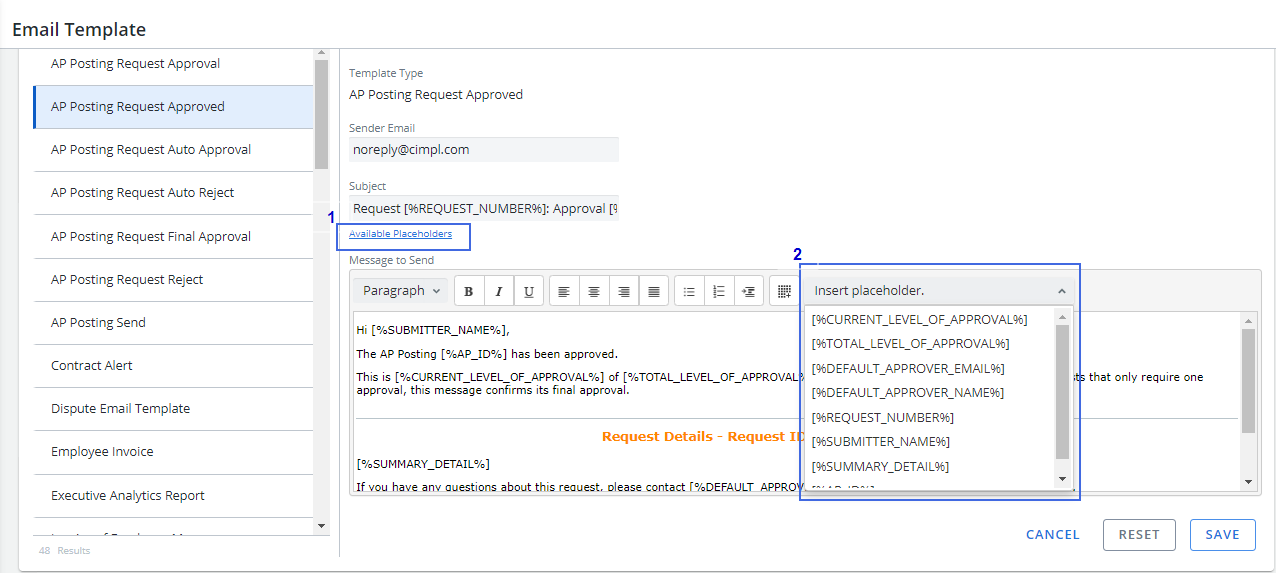Pick [%SUBMITTER_NAME%] placeholder option

(881, 442)
